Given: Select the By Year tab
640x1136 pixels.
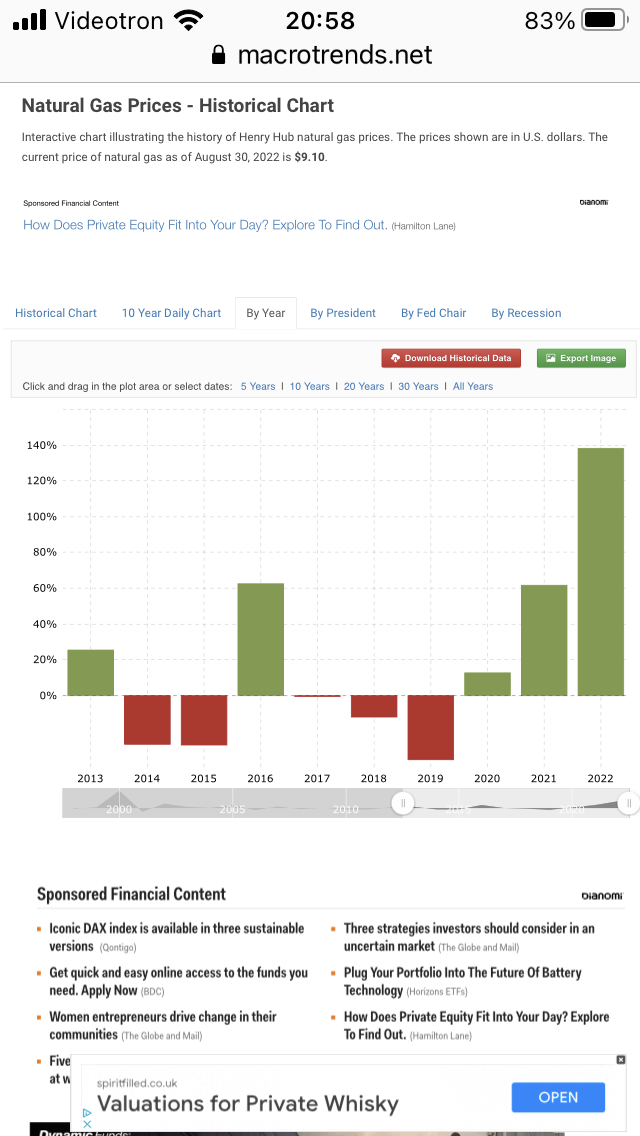Looking at the screenshot, I should coord(265,313).
